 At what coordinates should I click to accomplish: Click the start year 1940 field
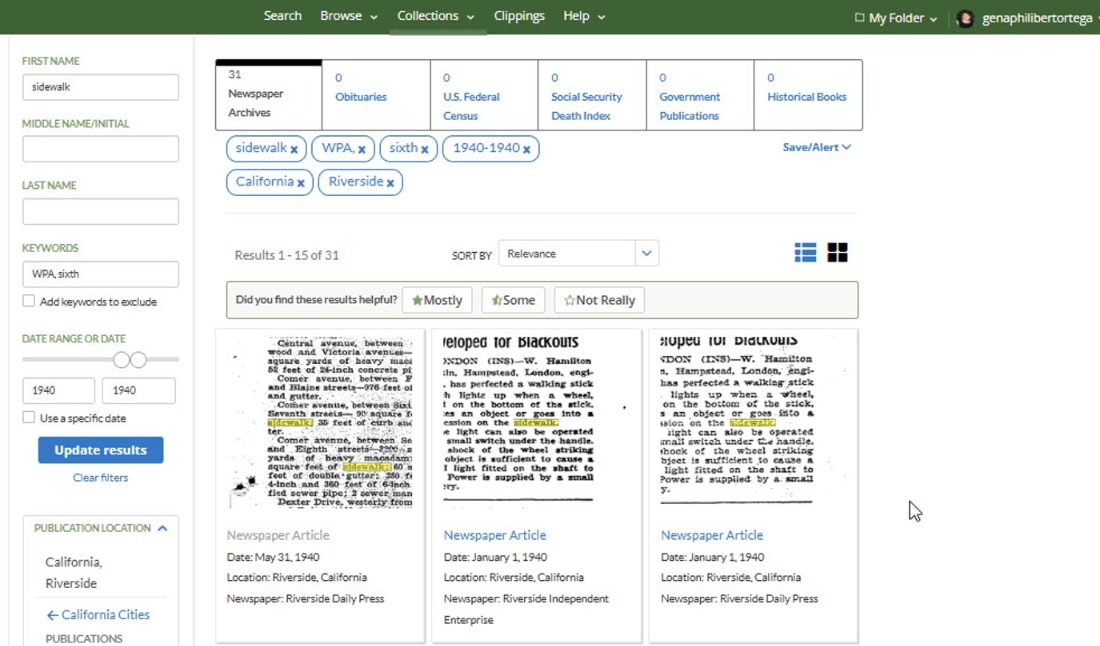coord(58,391)
